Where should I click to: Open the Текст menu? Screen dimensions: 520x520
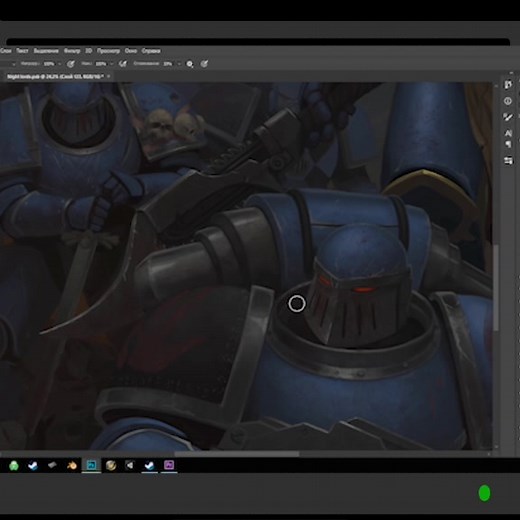pyautogui.click(x=22, y=51)
